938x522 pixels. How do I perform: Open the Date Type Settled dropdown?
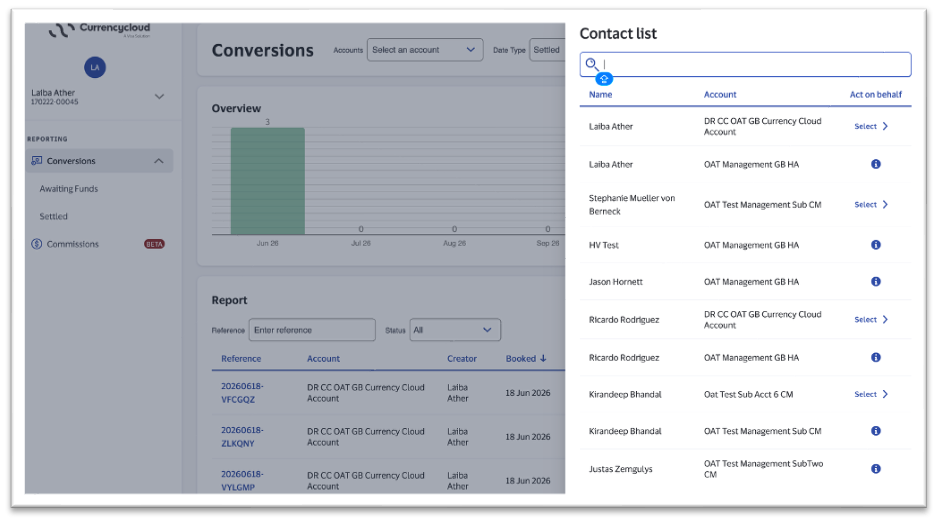(x=547, y=50)
